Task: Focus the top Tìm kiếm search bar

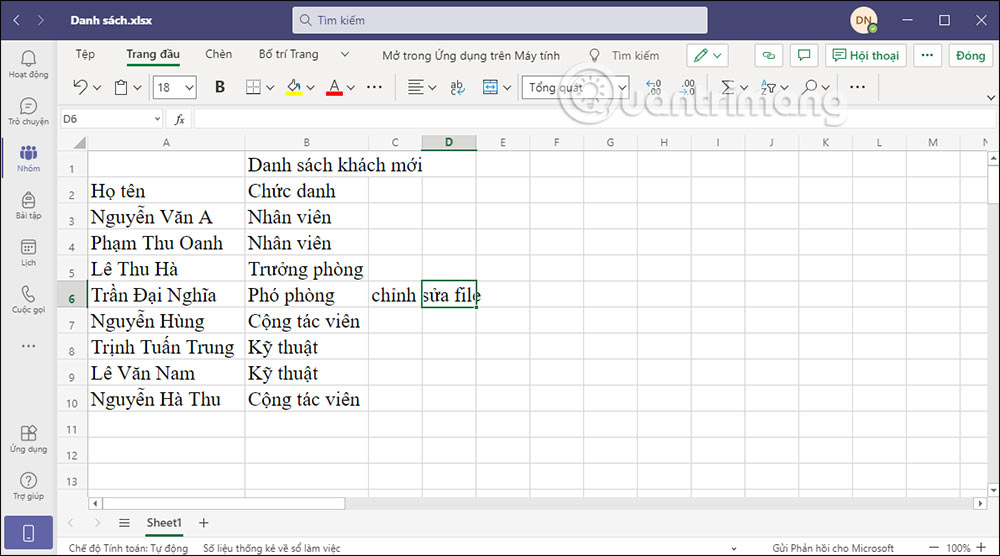Action: 500,20
